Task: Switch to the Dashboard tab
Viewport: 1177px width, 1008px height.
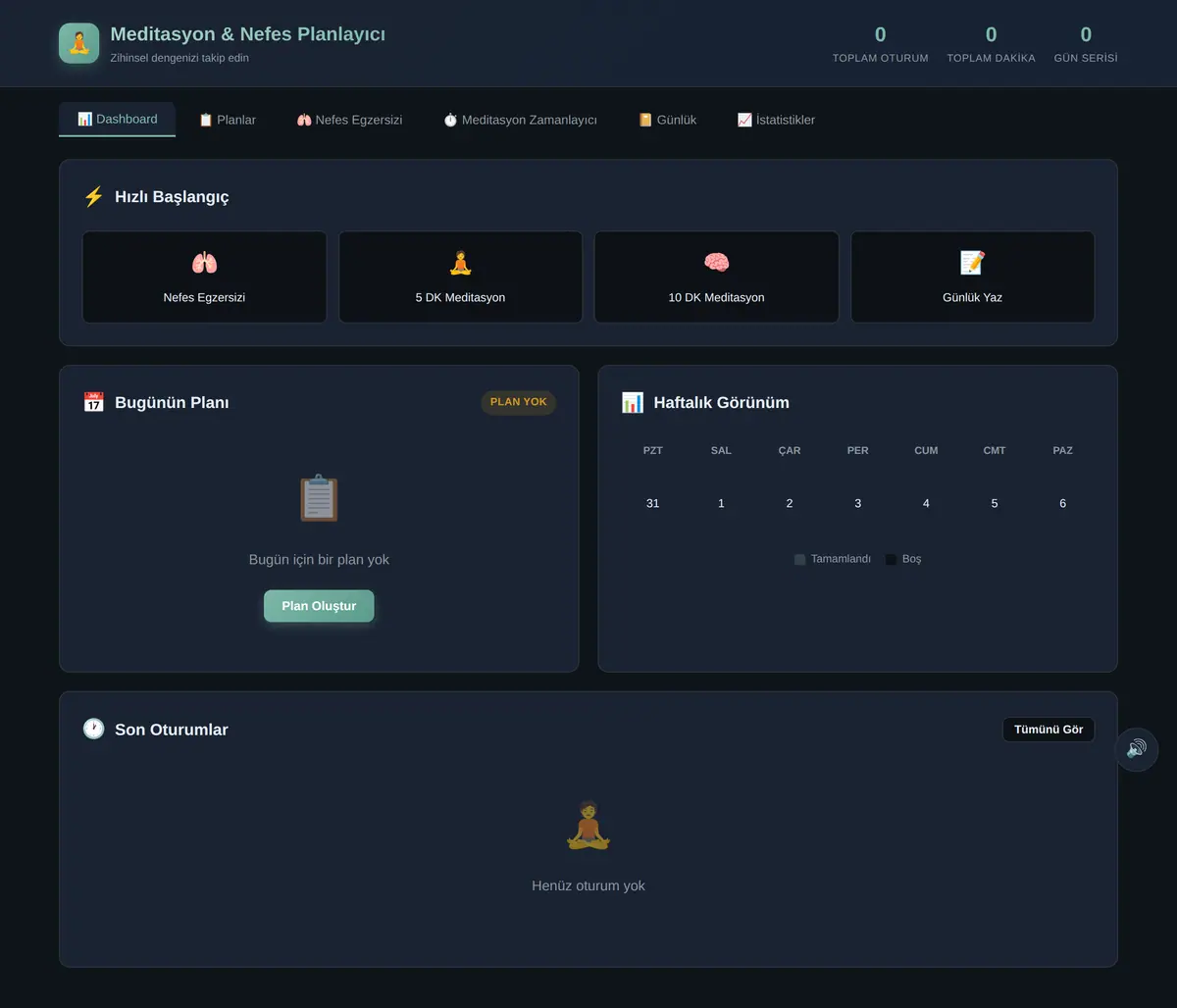Action: pyautogui.click(x=117, y=120)
